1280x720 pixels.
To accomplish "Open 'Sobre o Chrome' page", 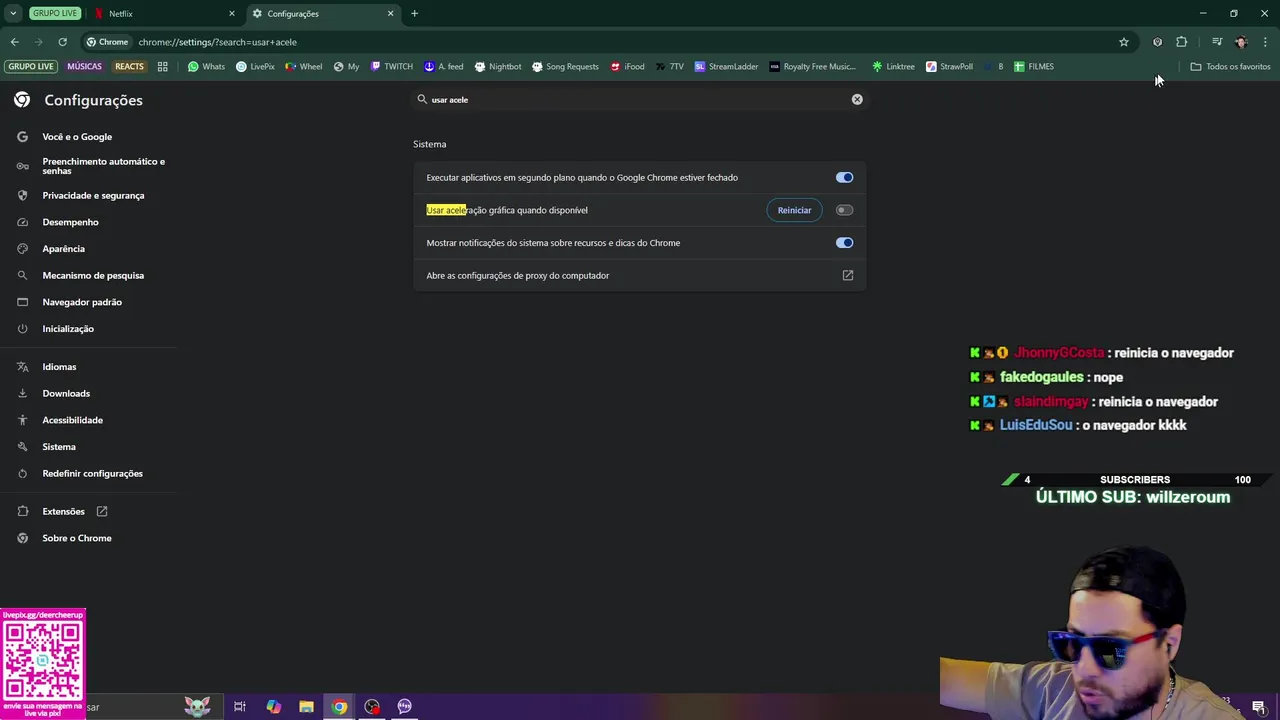I will pyautogui.click(x=77, y=538).
